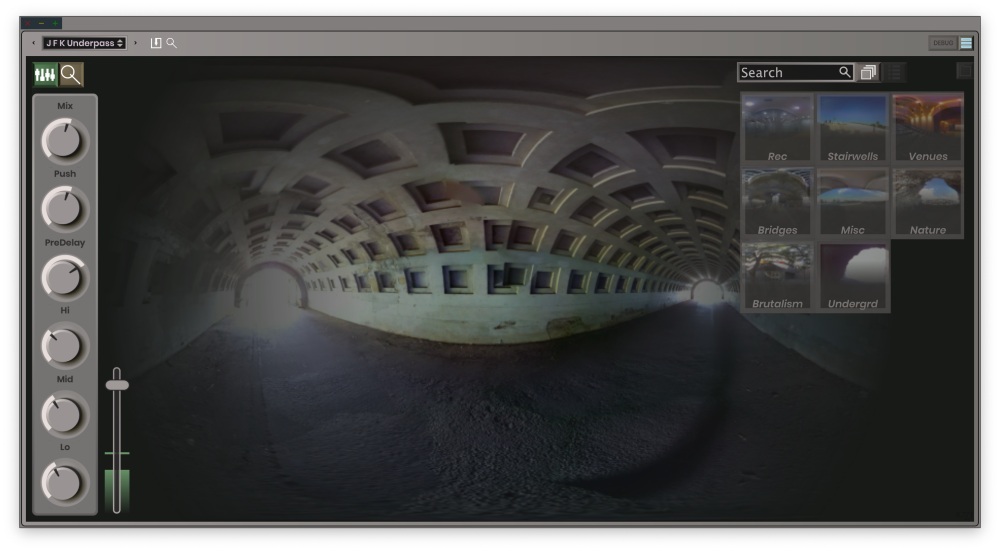Open the Nature category thumbnail

[x=928, y=202]
